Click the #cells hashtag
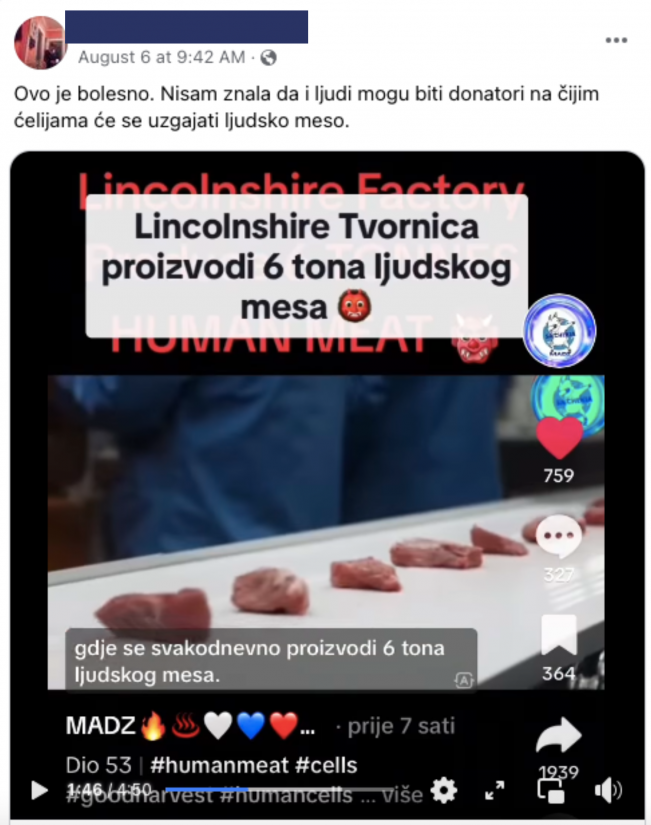Screen dimensions: 651x825 (x=326, y=765)
